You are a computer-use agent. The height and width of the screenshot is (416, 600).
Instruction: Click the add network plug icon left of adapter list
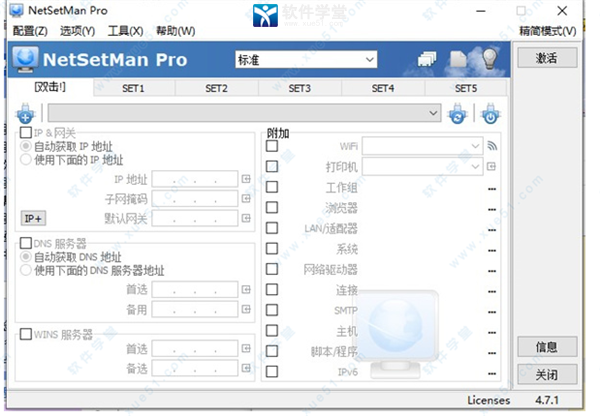point(26,114)
